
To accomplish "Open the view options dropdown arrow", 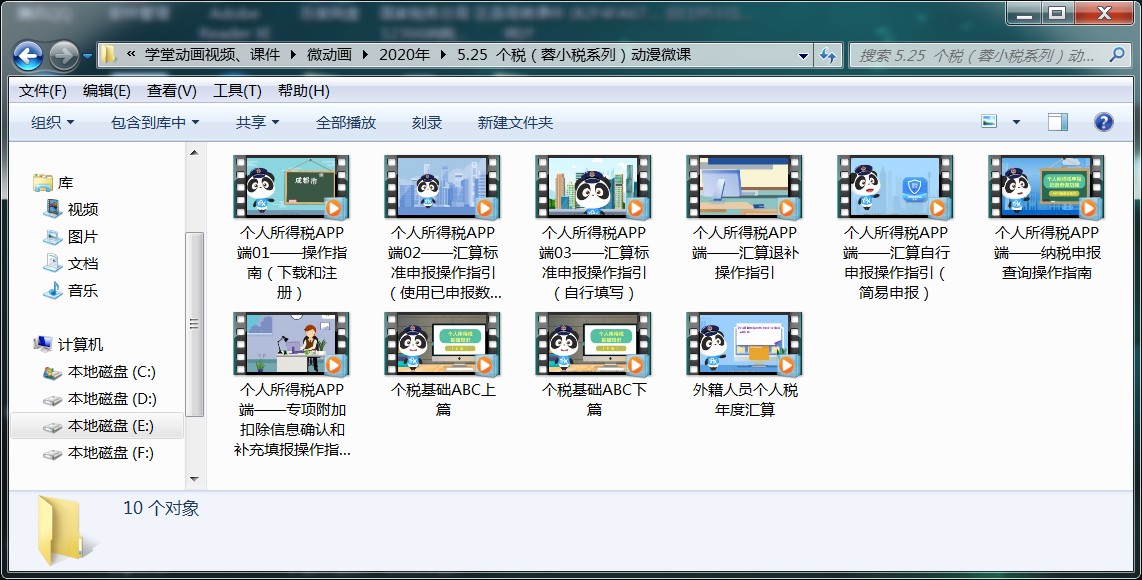I will tap(1016, 122).
